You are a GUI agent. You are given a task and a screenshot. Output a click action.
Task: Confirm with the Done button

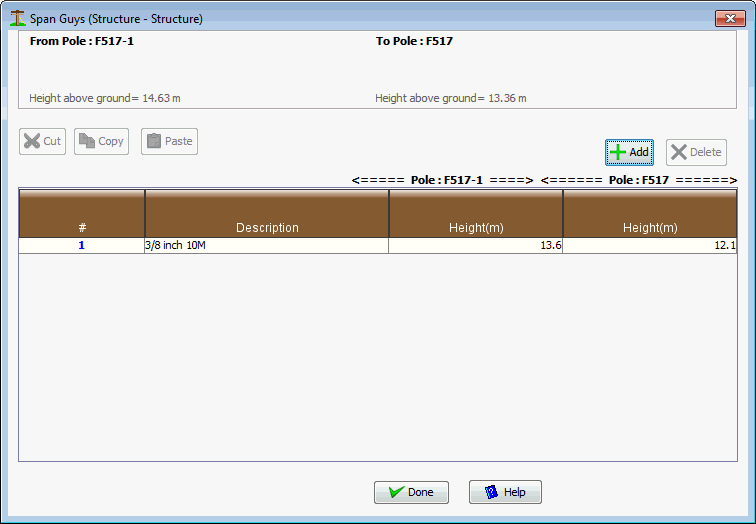[x=411, y=492]
